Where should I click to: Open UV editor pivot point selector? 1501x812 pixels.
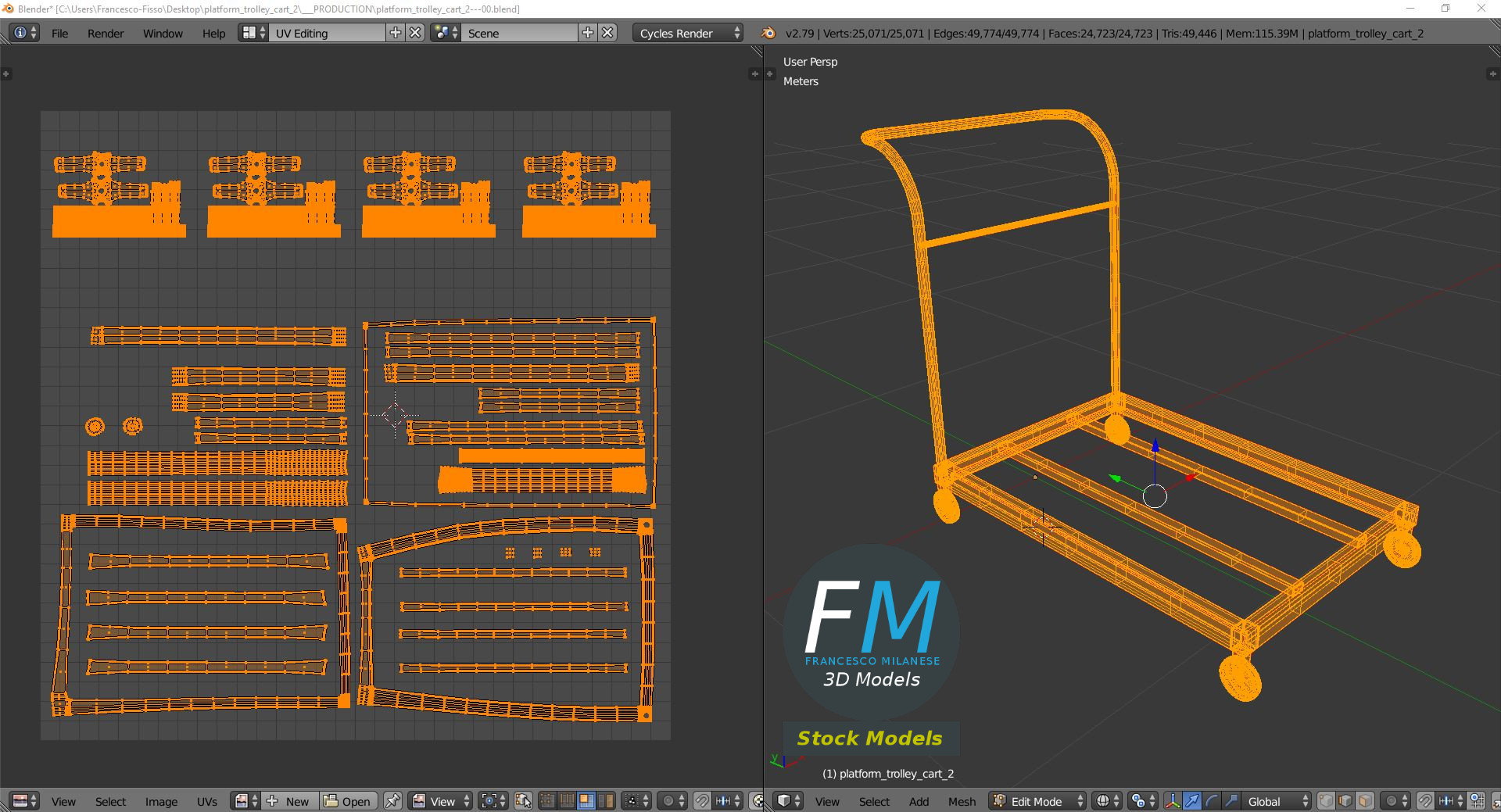[x=494, y=801]
